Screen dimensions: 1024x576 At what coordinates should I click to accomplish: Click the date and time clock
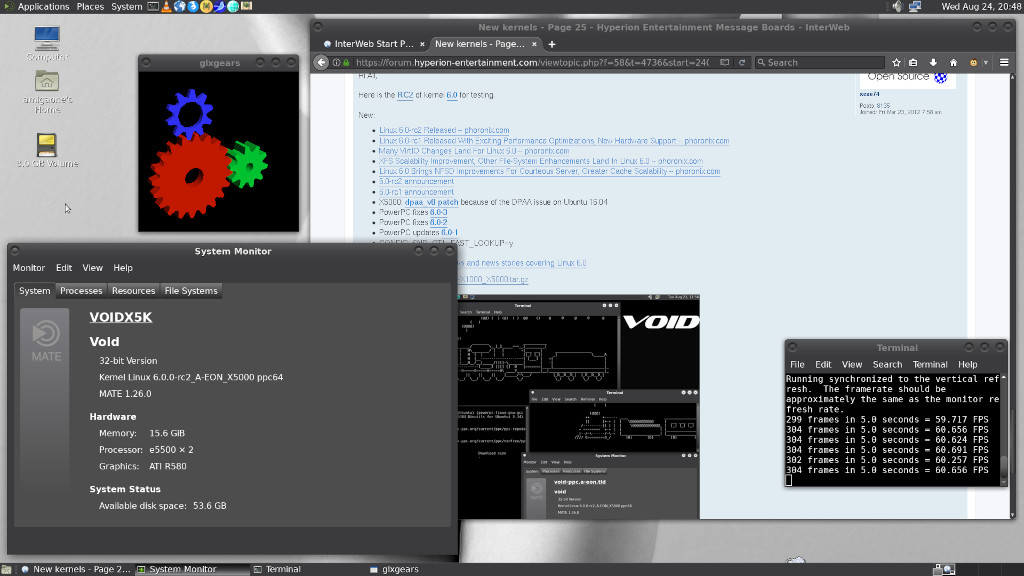pyautogui.click(x=982, y=7)
